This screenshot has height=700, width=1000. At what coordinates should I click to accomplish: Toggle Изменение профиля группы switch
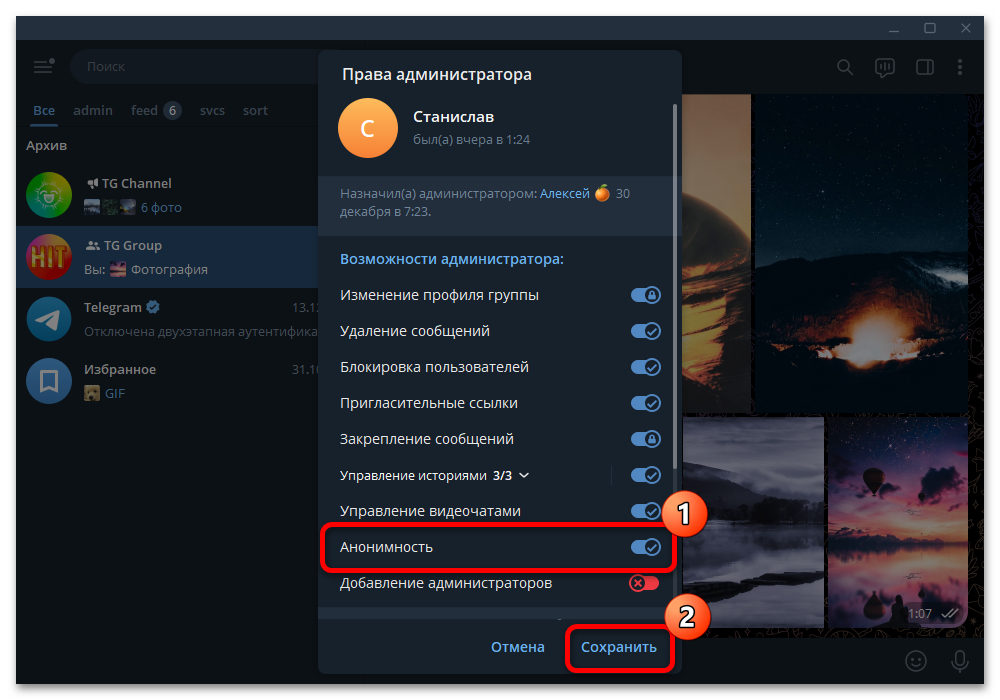click(645, 295)
